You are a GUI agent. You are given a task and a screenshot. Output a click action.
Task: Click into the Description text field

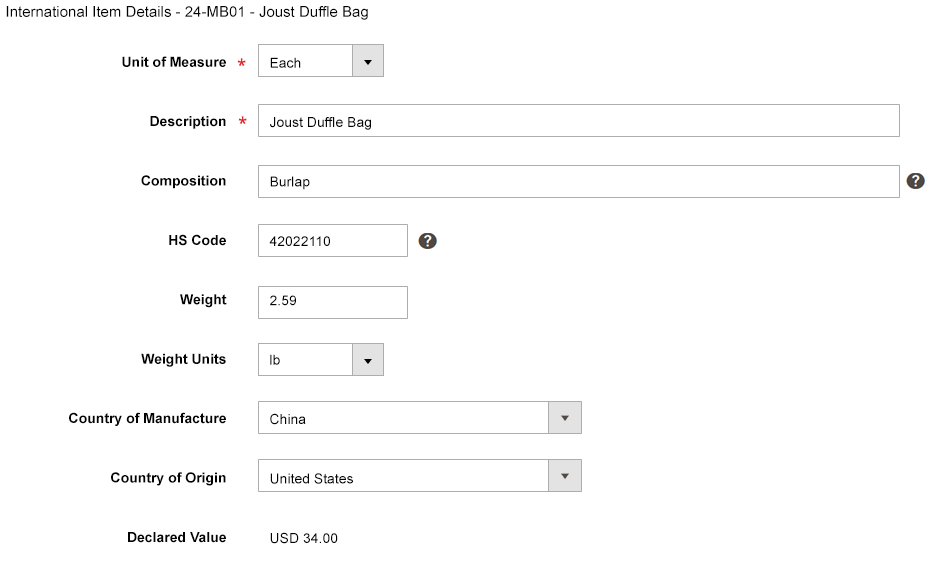pos(578,121)
